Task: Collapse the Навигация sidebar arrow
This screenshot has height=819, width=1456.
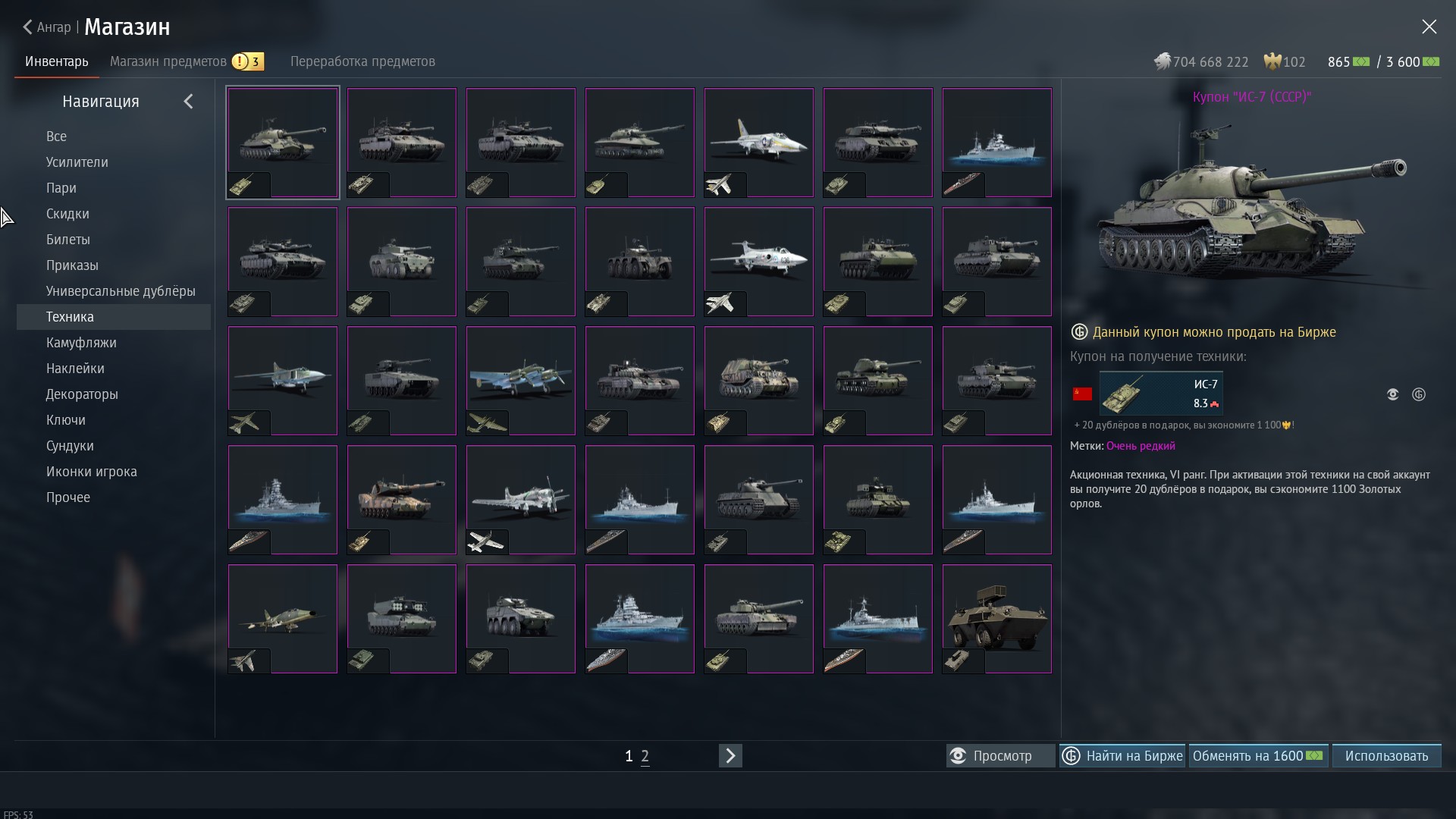Action: (x=188, y=102)
